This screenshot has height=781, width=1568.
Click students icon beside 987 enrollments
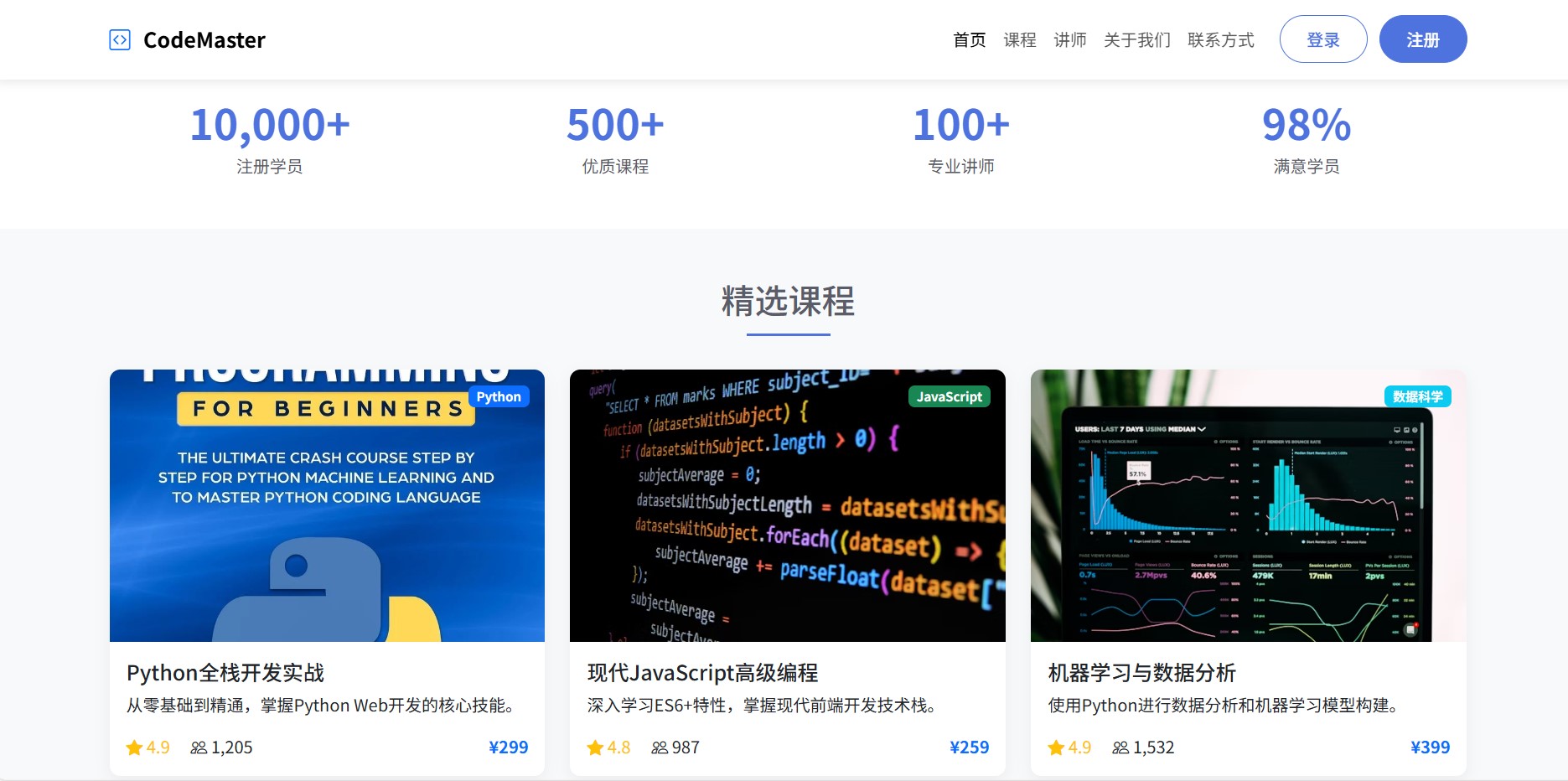click(x=660, y=747)
